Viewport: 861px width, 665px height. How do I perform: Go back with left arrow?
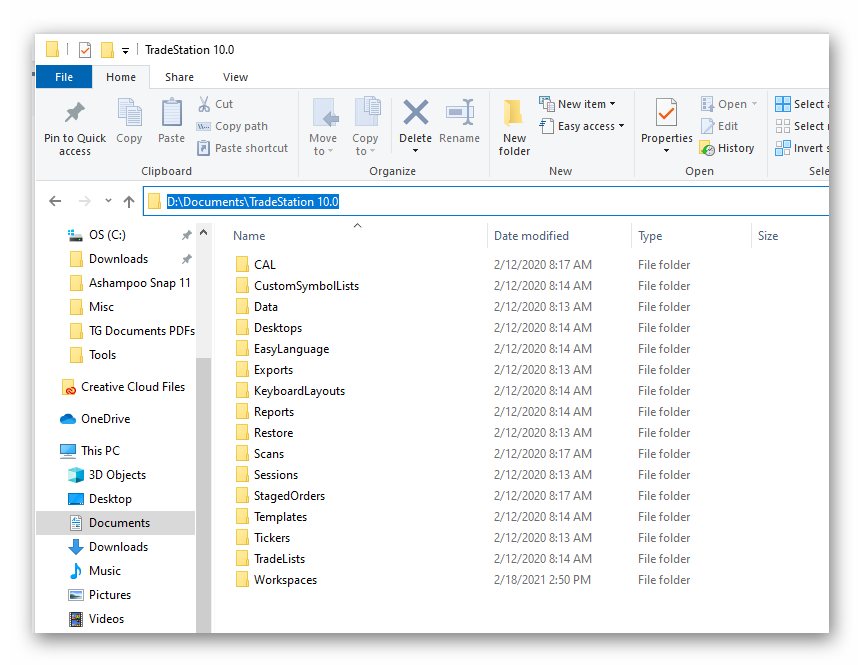[x=55, y=202]
